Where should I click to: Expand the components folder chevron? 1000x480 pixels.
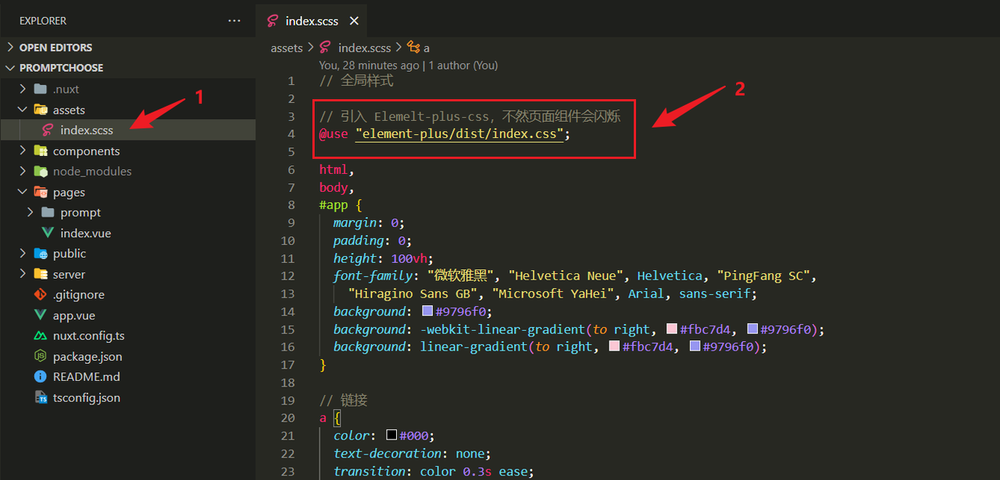[23, 151]
